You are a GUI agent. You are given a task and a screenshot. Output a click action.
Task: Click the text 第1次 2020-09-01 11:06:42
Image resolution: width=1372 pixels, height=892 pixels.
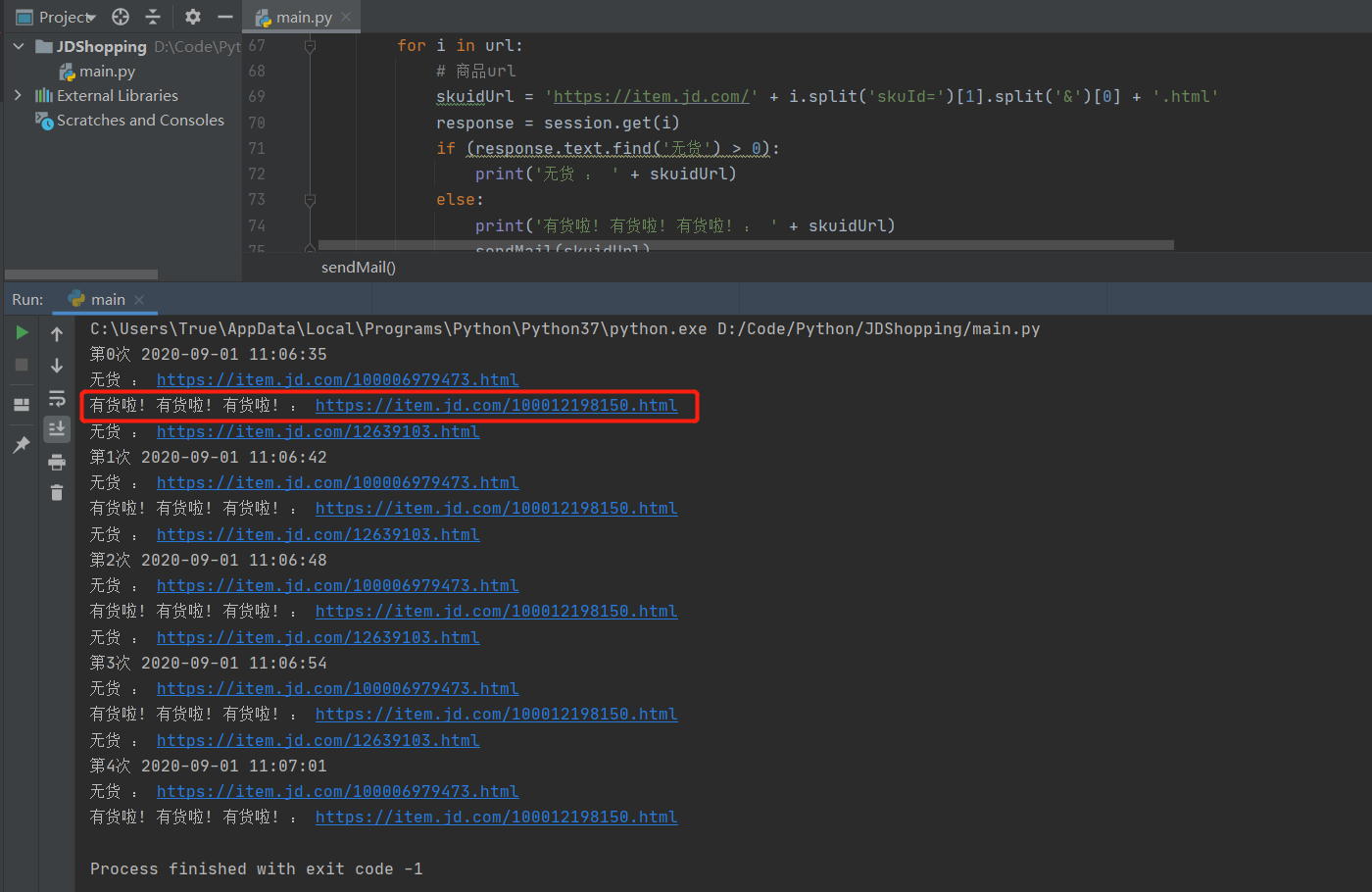209,457
